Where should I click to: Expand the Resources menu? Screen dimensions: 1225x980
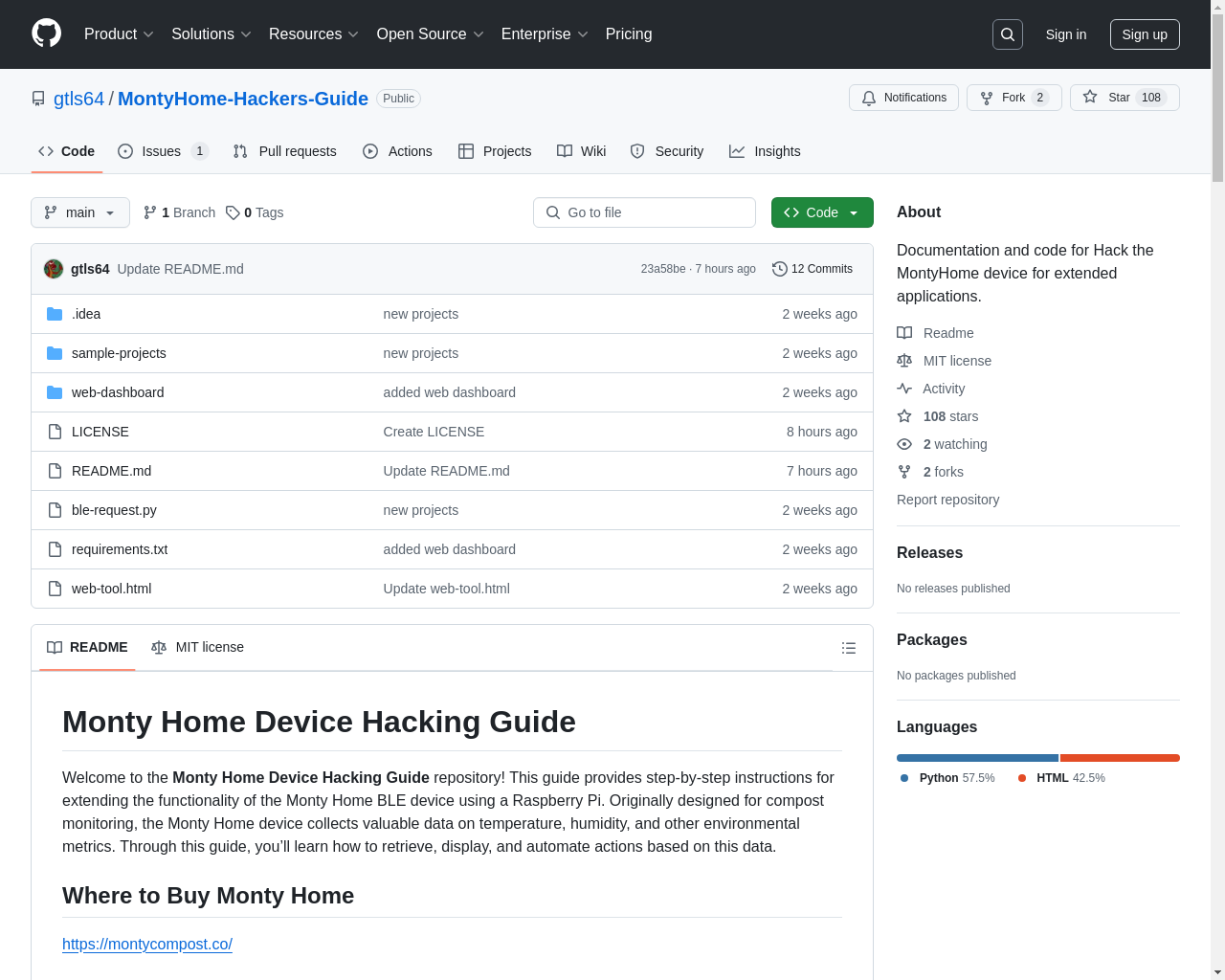314,34
